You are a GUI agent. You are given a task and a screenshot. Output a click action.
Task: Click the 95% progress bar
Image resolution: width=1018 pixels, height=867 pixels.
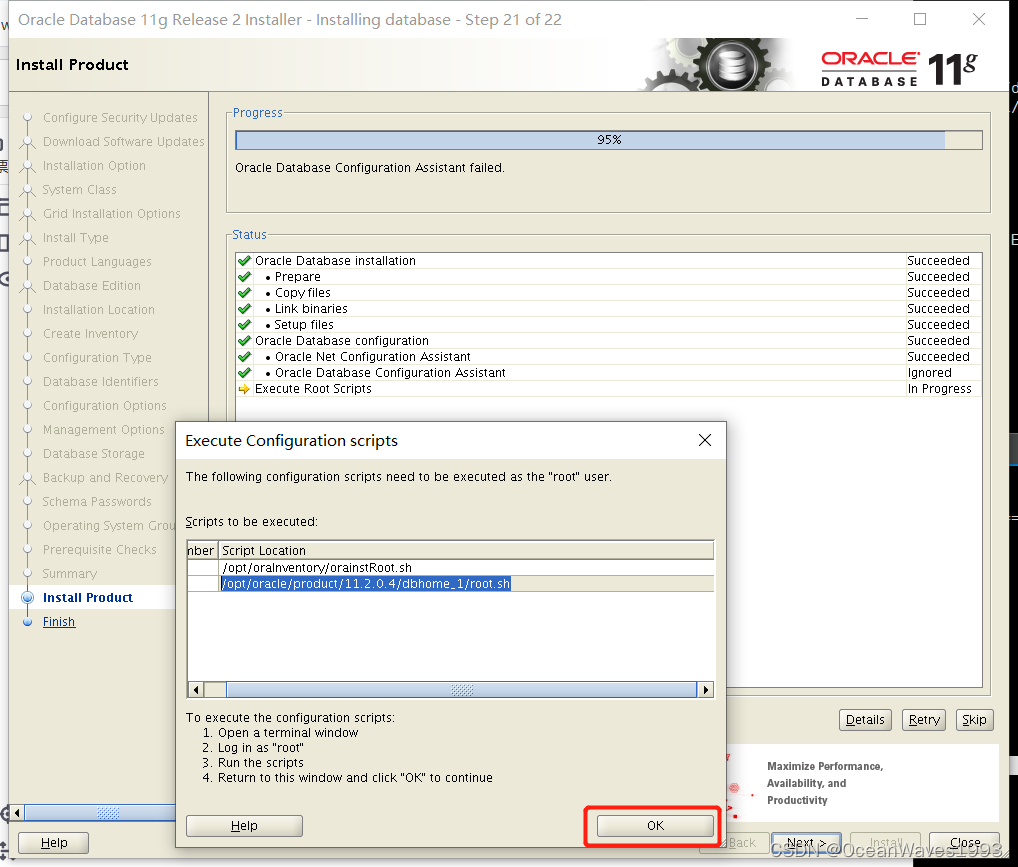coord(608,140)
